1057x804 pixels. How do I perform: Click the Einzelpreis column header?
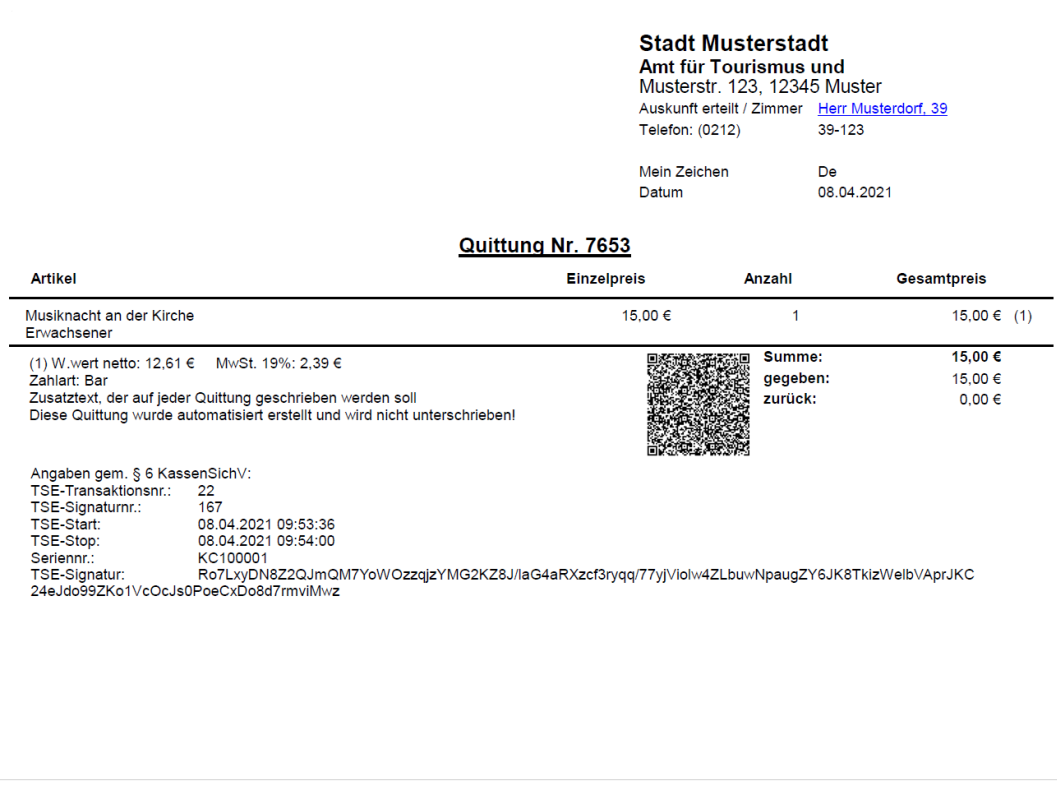click(x=605, y=279)
